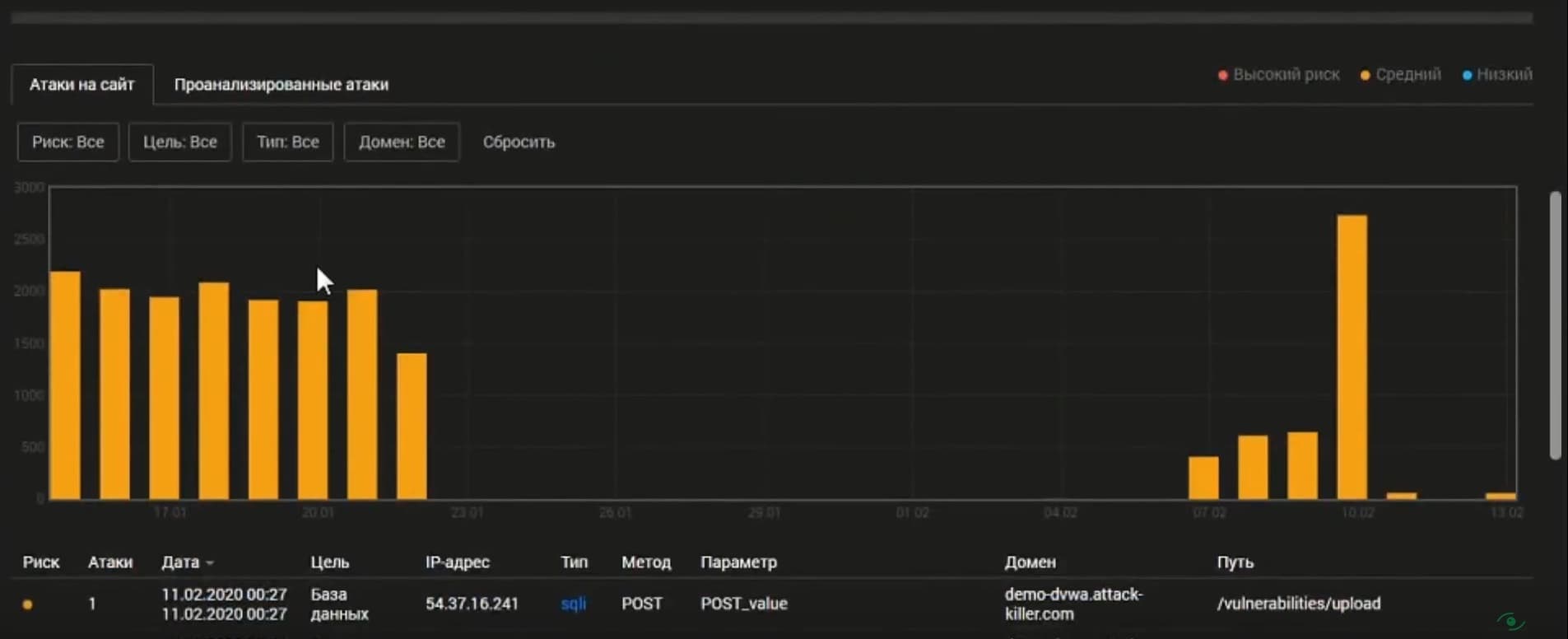
Task: Toggle the Высокий риск legend item
Action: 1279,74
